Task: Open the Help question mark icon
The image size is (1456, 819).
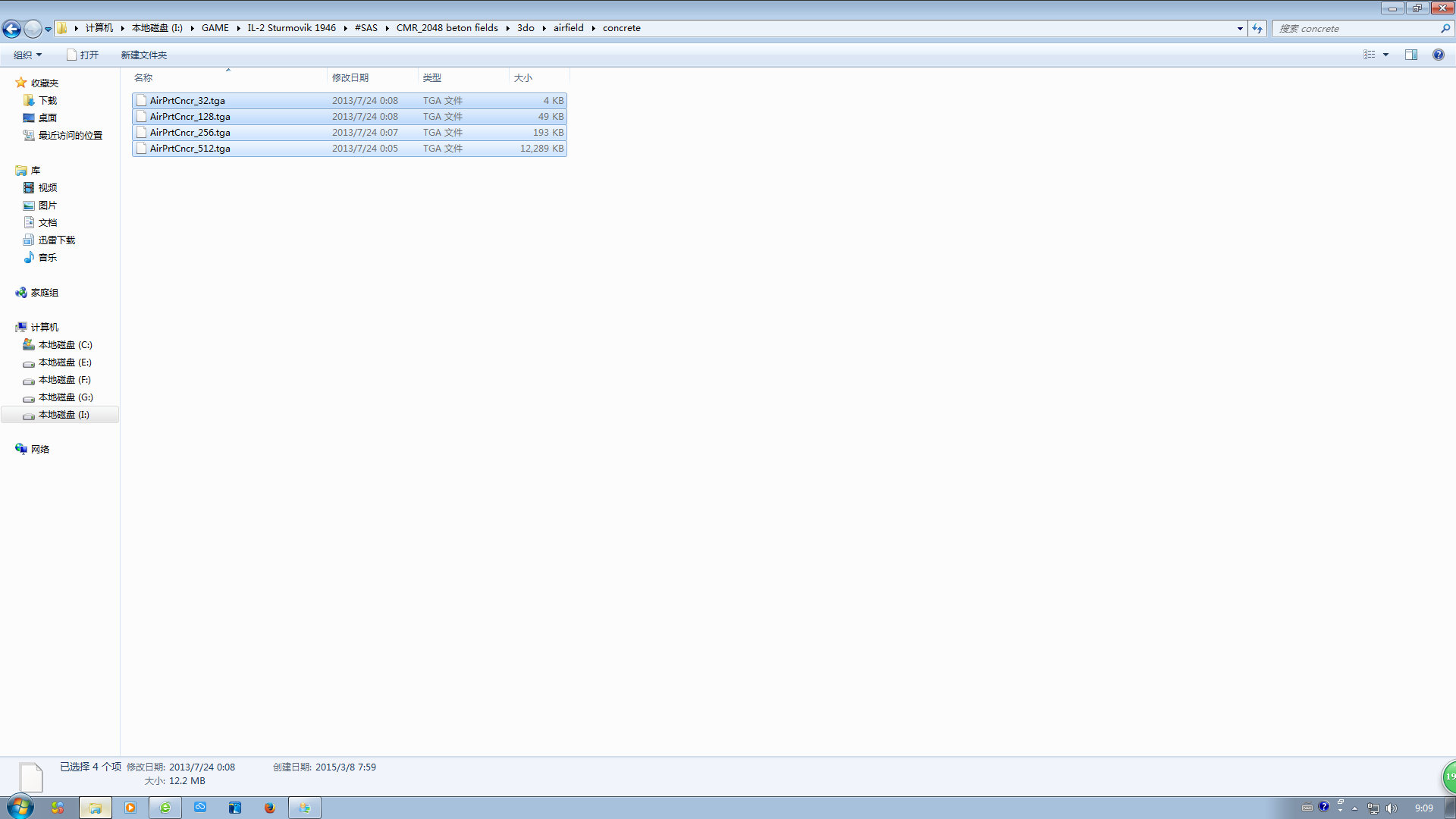Action: point(1438,55)
